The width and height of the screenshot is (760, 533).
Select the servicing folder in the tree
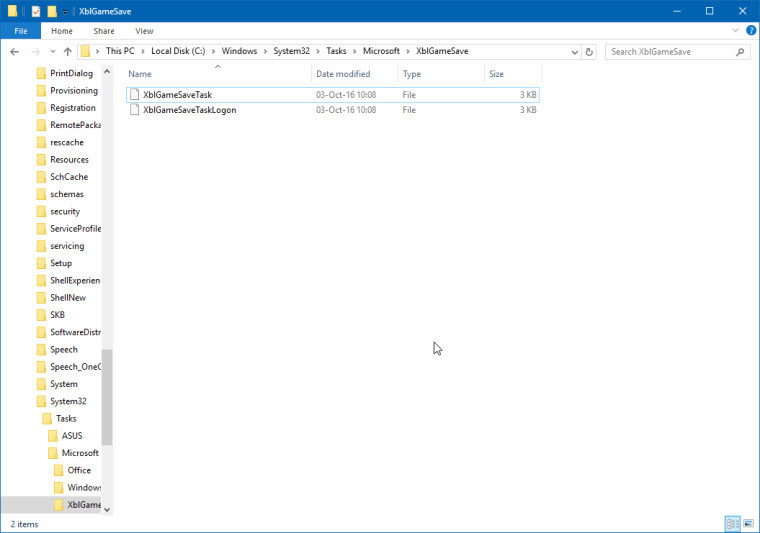(x=67, y=246)
